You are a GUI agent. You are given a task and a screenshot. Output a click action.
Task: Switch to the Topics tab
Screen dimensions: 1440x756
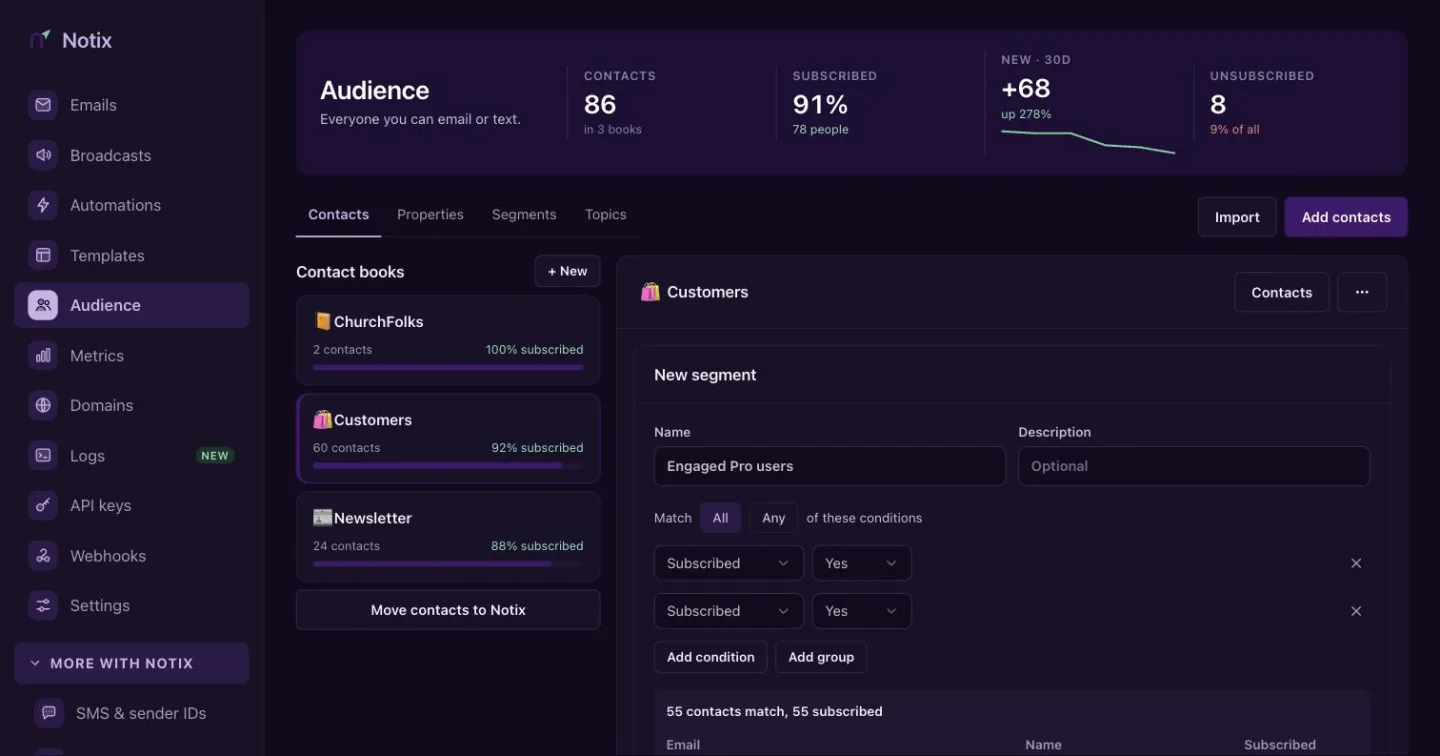(x=606, y=215)
